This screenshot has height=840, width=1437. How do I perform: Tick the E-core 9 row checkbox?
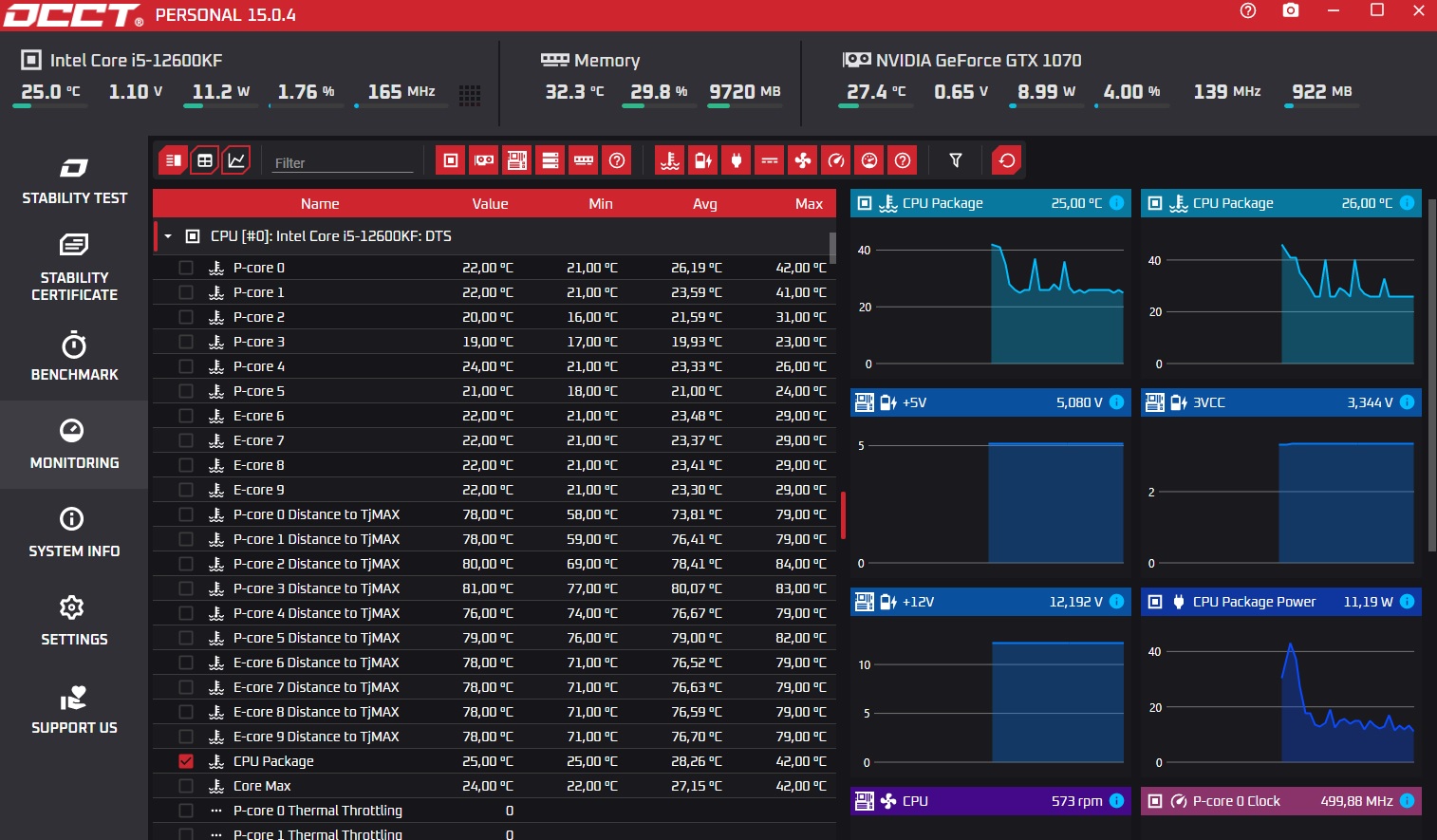pyautogui.click(x=186, y=490)
